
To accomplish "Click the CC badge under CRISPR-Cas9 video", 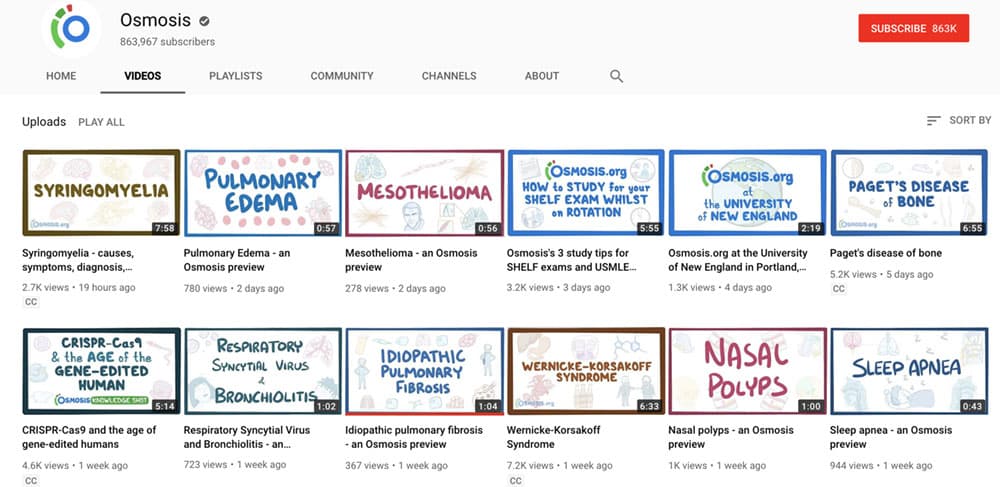I will pos(31,480).
